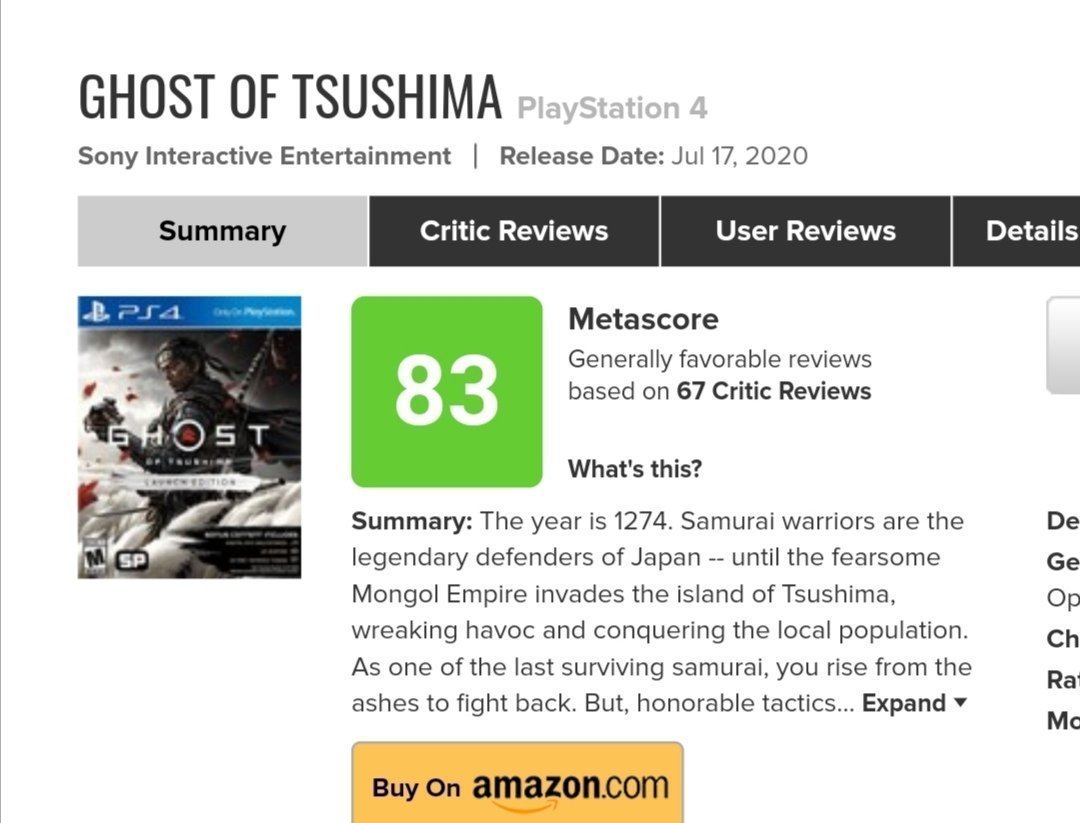The height and width of the screenshot is (823, 1080).
Task: Click the Metascore heading label
Action: pyautogui.click(x=643, y=320)
